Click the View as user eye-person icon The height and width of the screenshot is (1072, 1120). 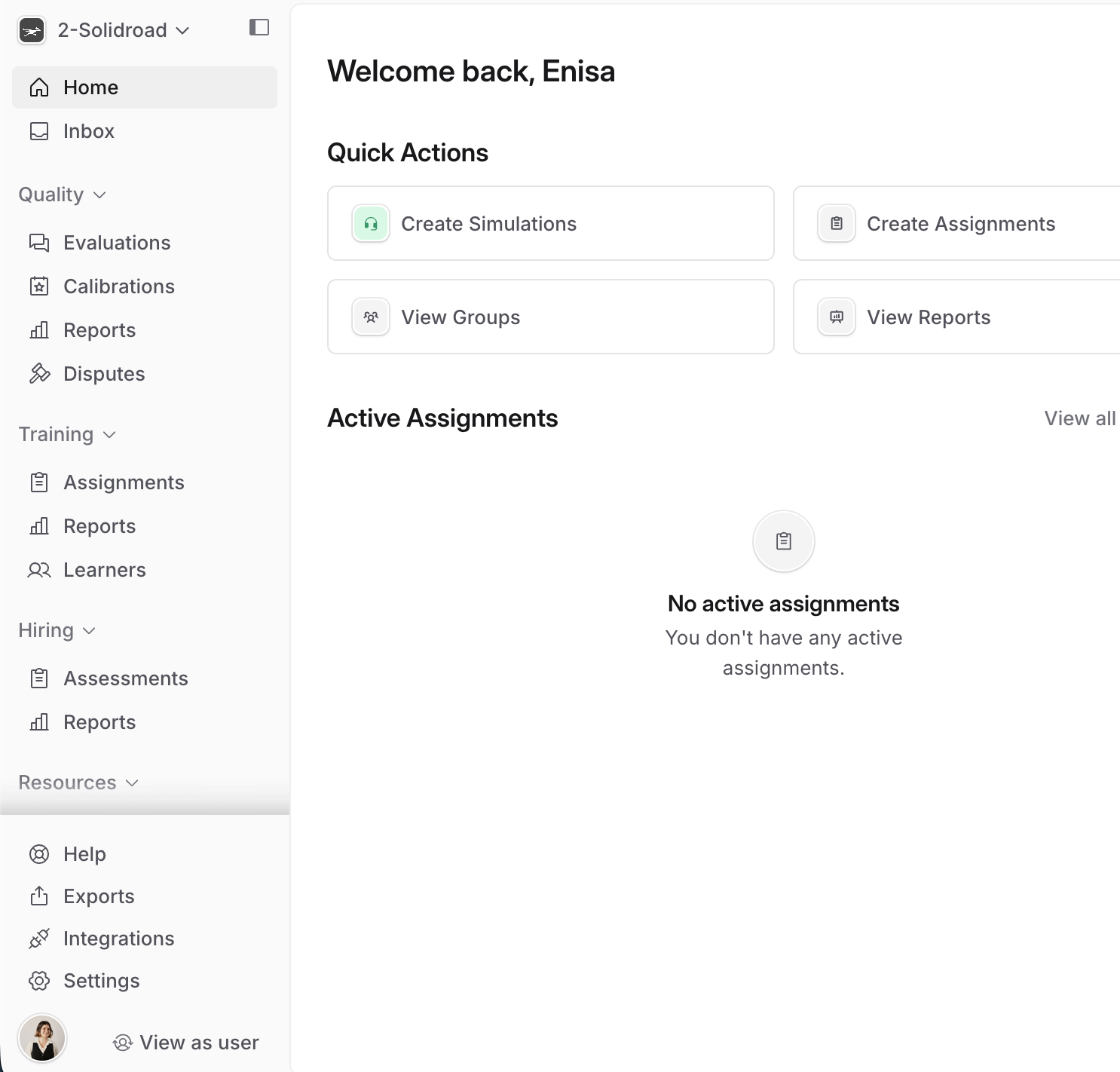pyautogui.click(x=122, y=1043)
